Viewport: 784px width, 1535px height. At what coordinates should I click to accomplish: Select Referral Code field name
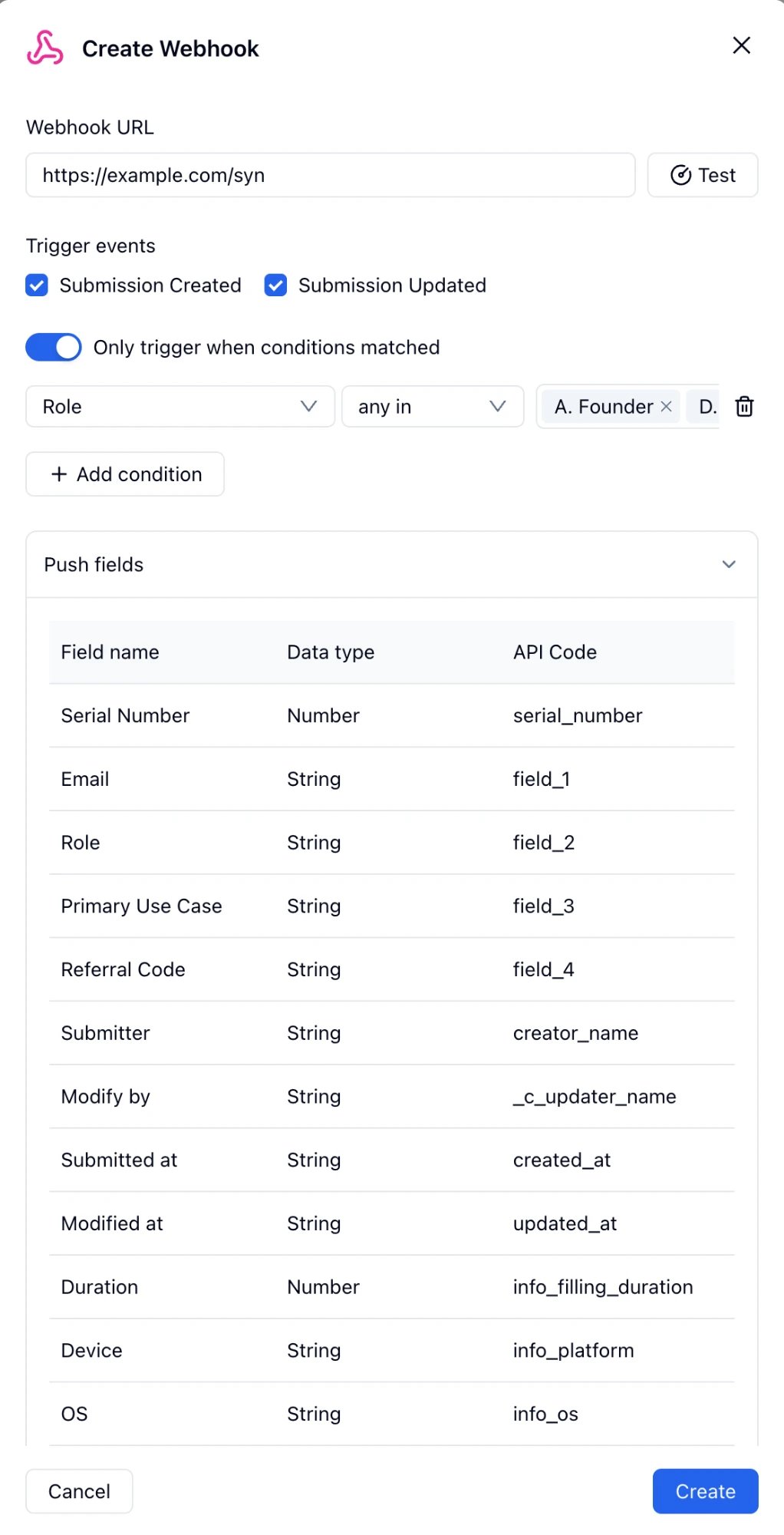click(x=124, y=969)
